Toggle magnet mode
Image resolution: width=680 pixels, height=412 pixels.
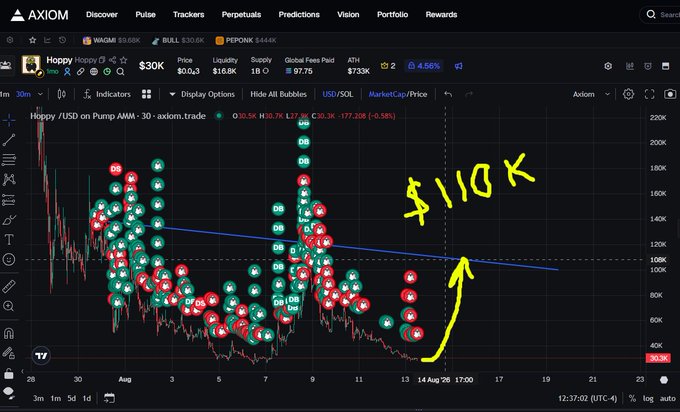click(9, 333)
